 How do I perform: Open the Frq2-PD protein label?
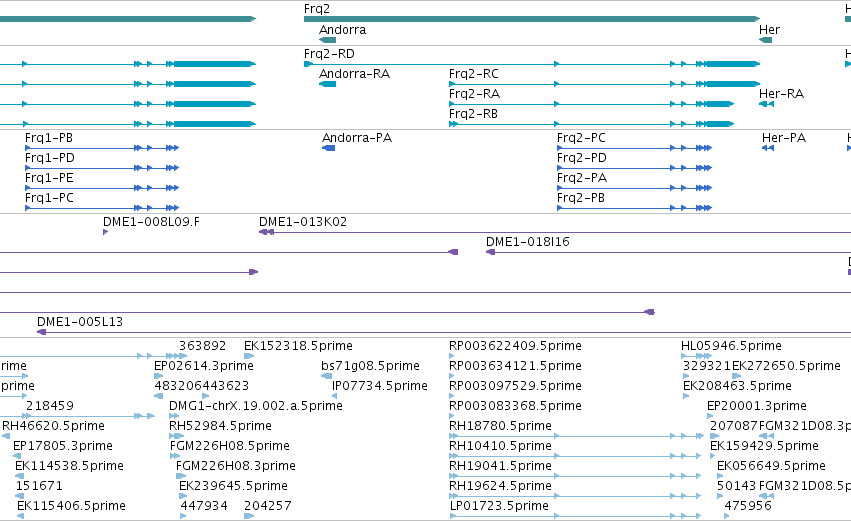tap(581, 158)
